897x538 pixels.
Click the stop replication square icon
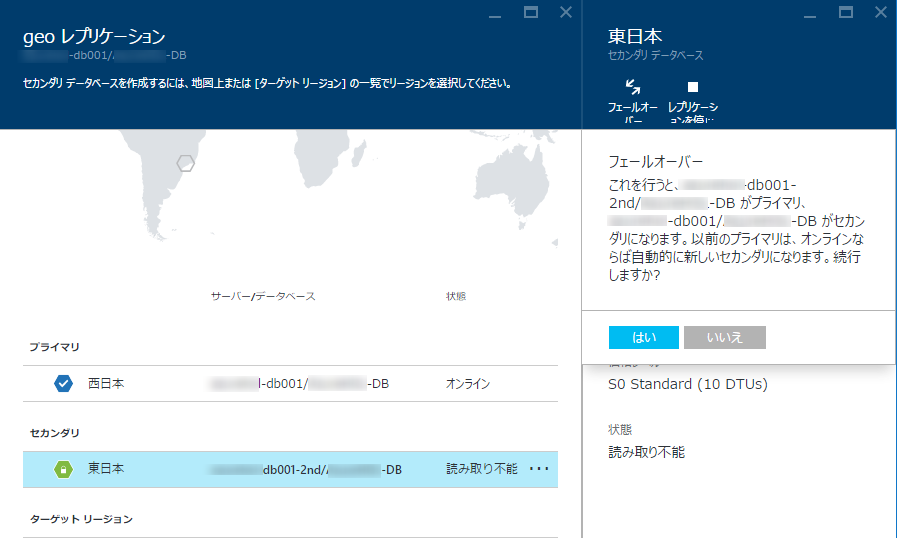[693, 88]
